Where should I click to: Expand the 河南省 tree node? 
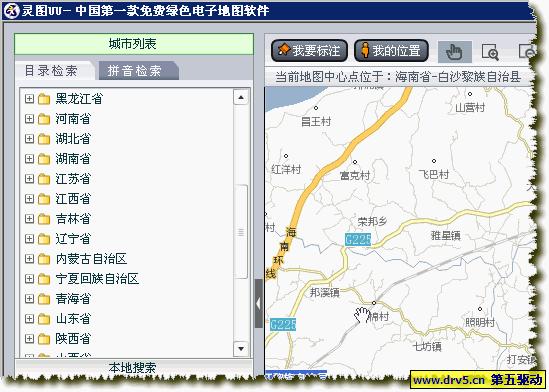click(29, 119)
